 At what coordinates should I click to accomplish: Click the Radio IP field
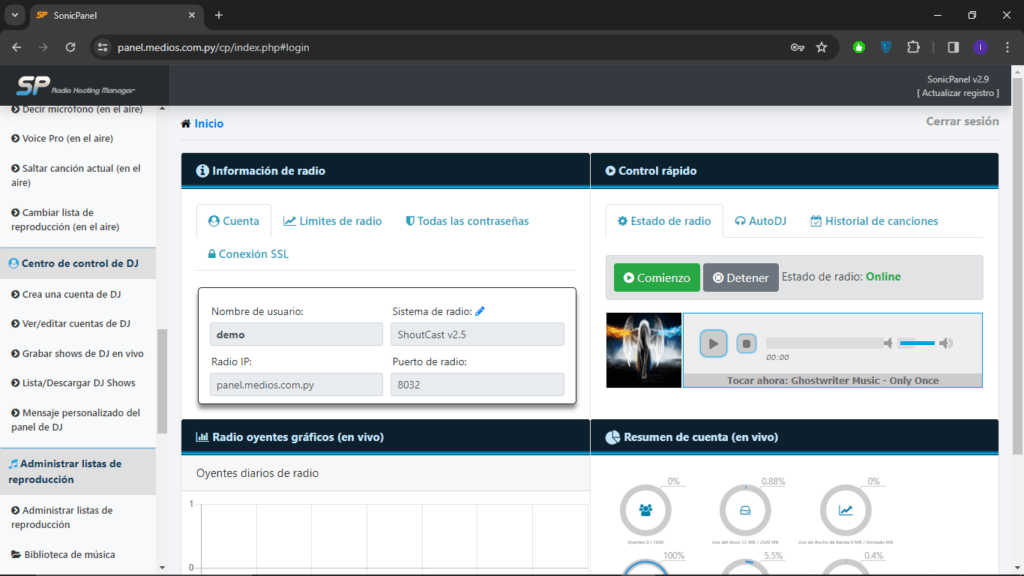[x=296, y=385]
